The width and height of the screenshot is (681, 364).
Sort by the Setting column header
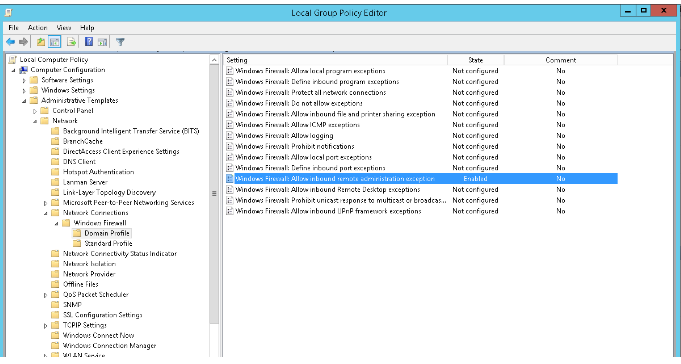pyautogui.click(x=336, y=60)
